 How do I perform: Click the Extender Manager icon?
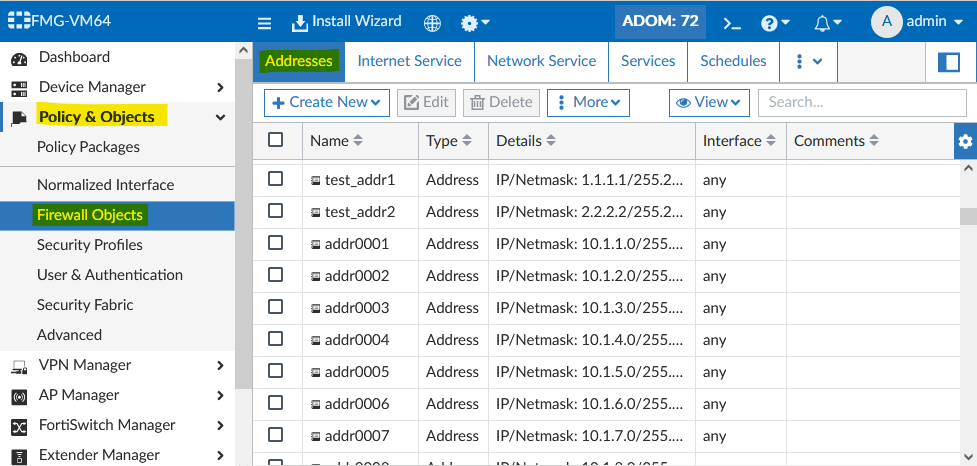[19, 457]
